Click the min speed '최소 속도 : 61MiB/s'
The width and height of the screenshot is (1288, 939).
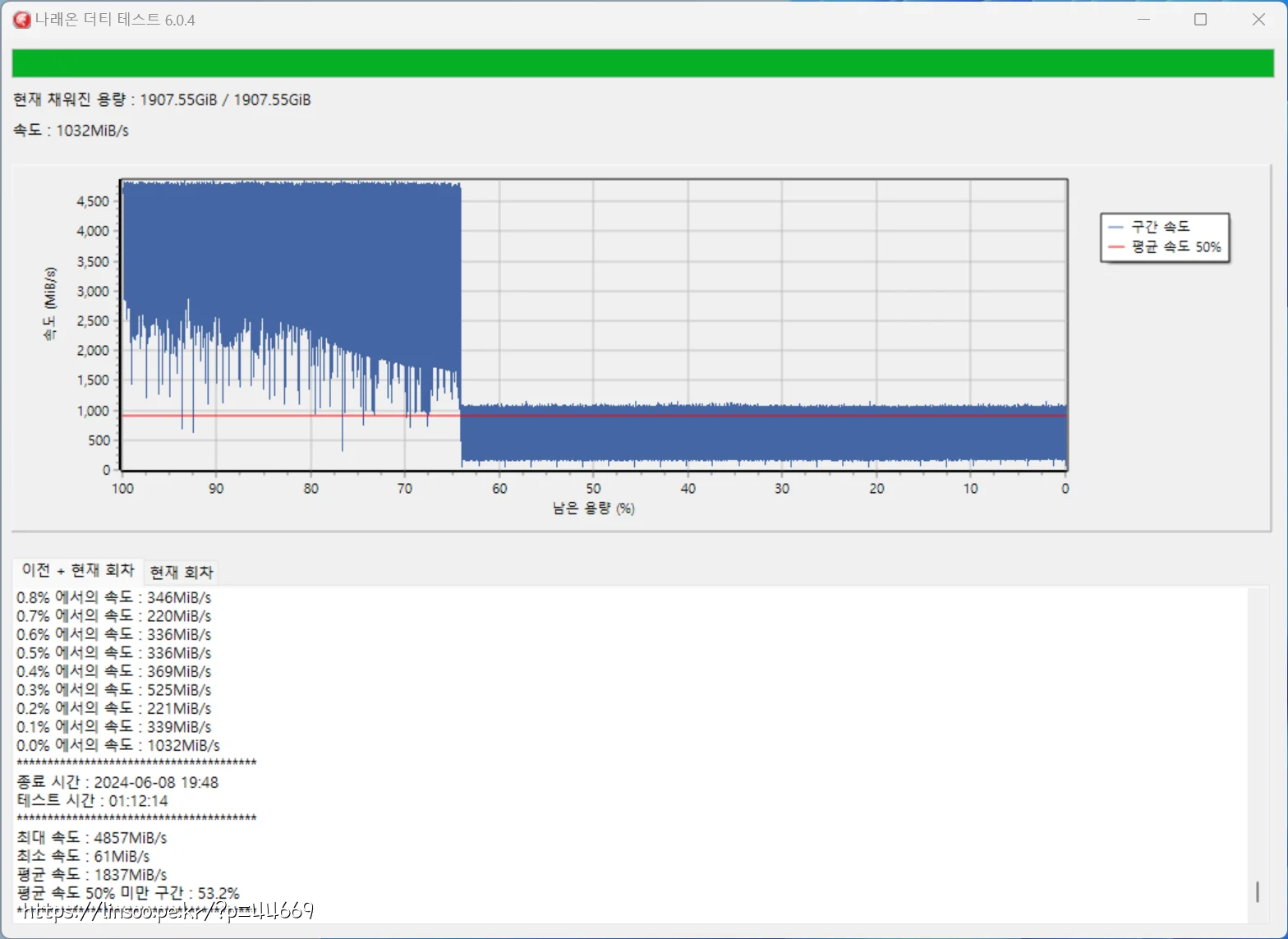point(83,856)
